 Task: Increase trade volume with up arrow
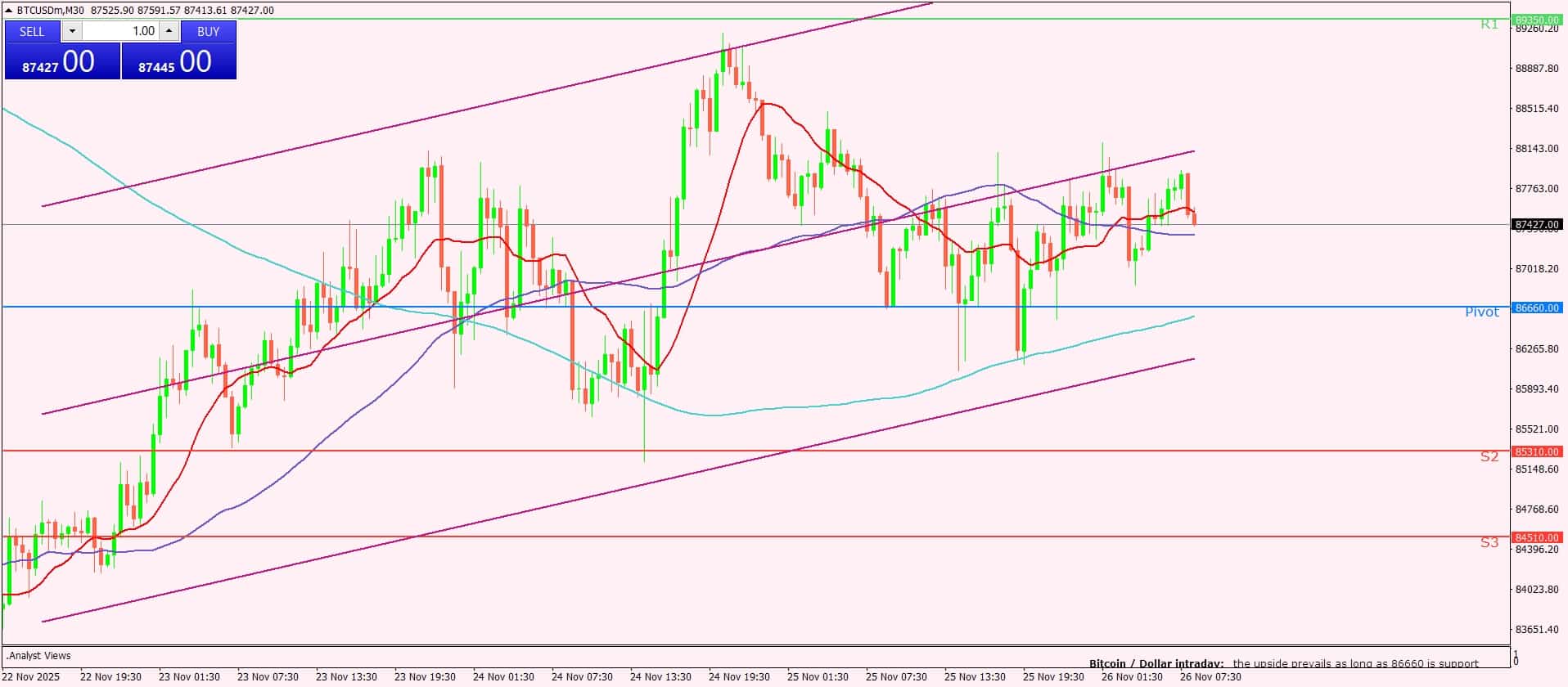pyautogui.click(x=169, y=31)
